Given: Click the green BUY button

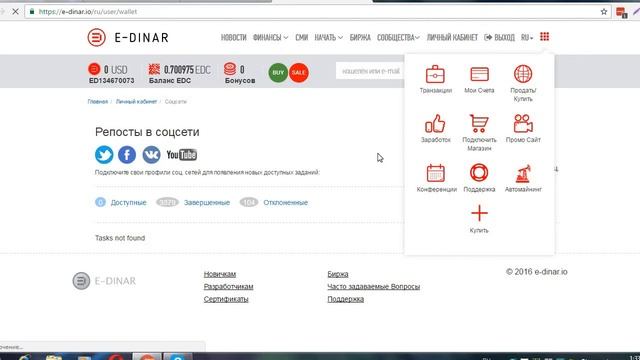Looking at the screenshot, I should pyautogui.click(x=278, y=73).
